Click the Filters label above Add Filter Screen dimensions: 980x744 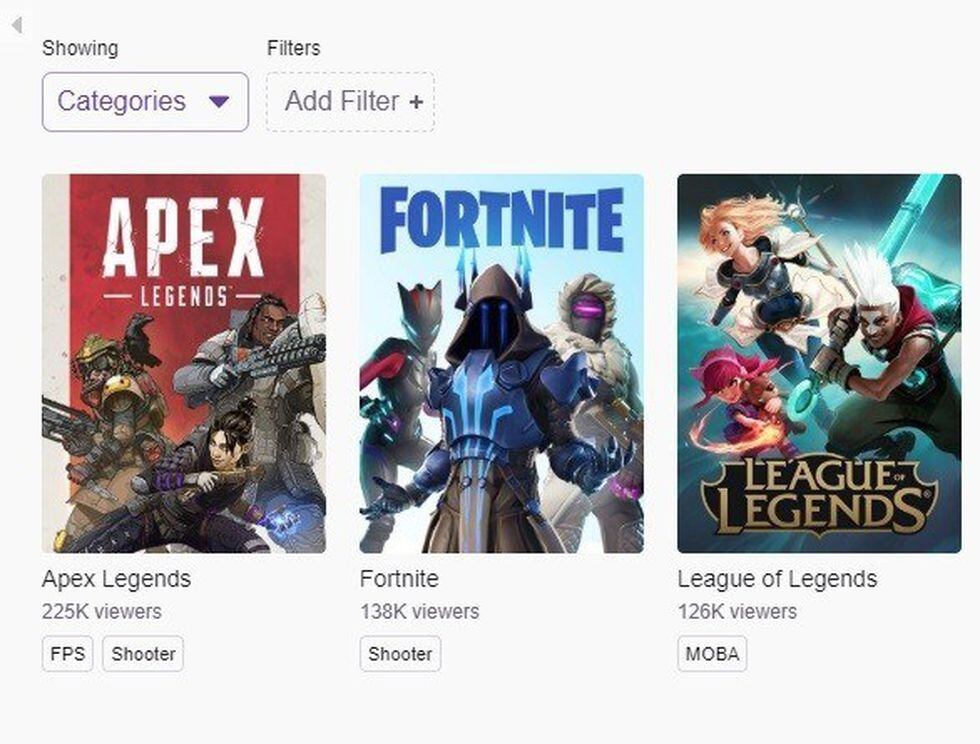point(294,48)
